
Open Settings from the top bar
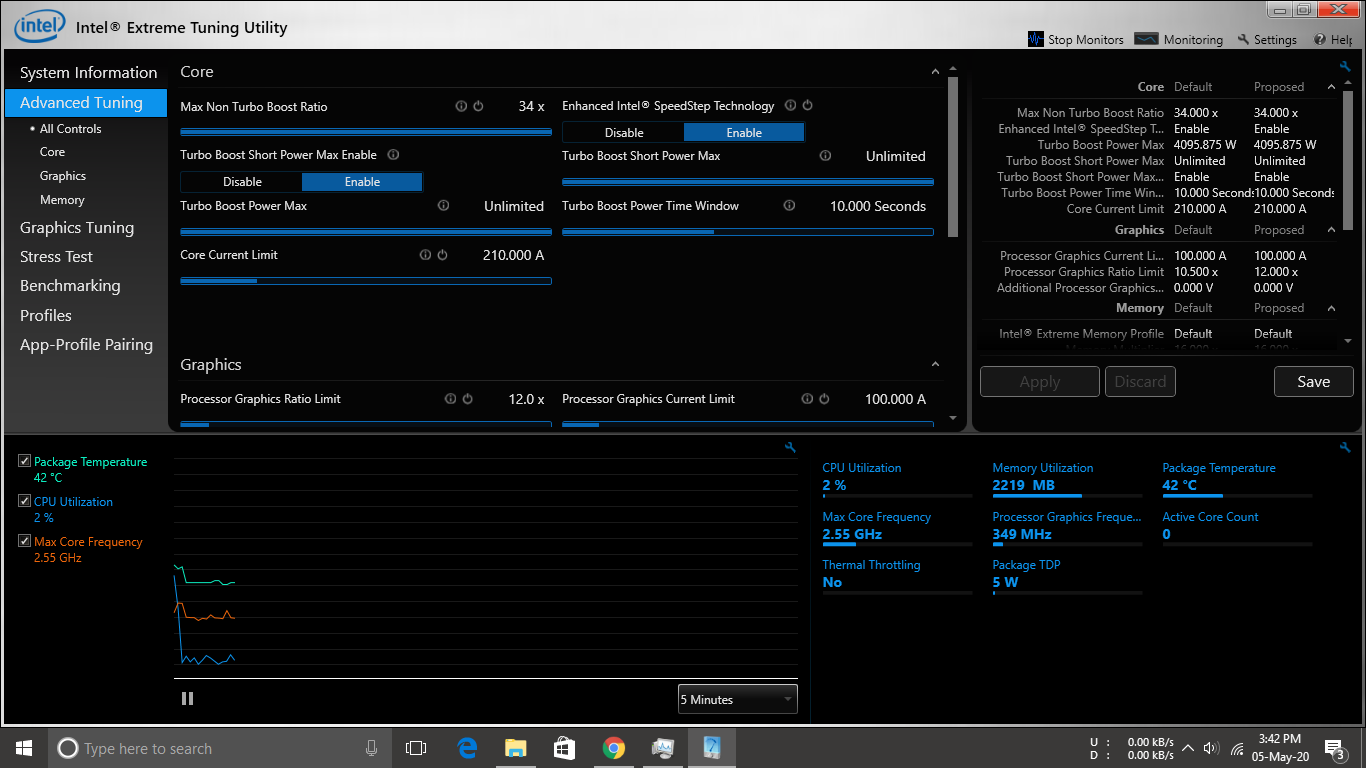1267,40
